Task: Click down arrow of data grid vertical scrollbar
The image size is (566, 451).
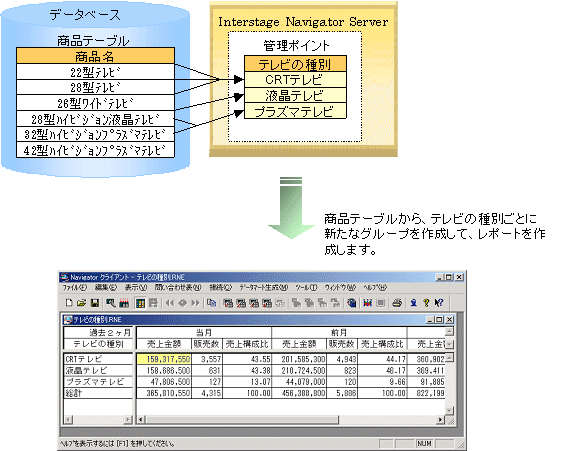Action: [449, 410]
